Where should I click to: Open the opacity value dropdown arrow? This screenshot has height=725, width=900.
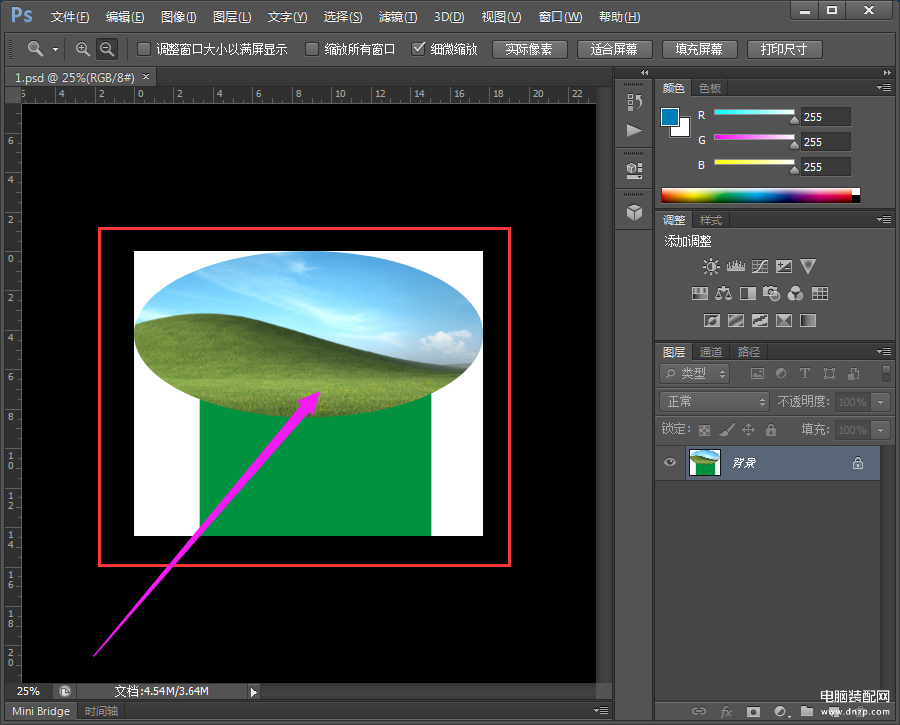click(x=880, y=402)
